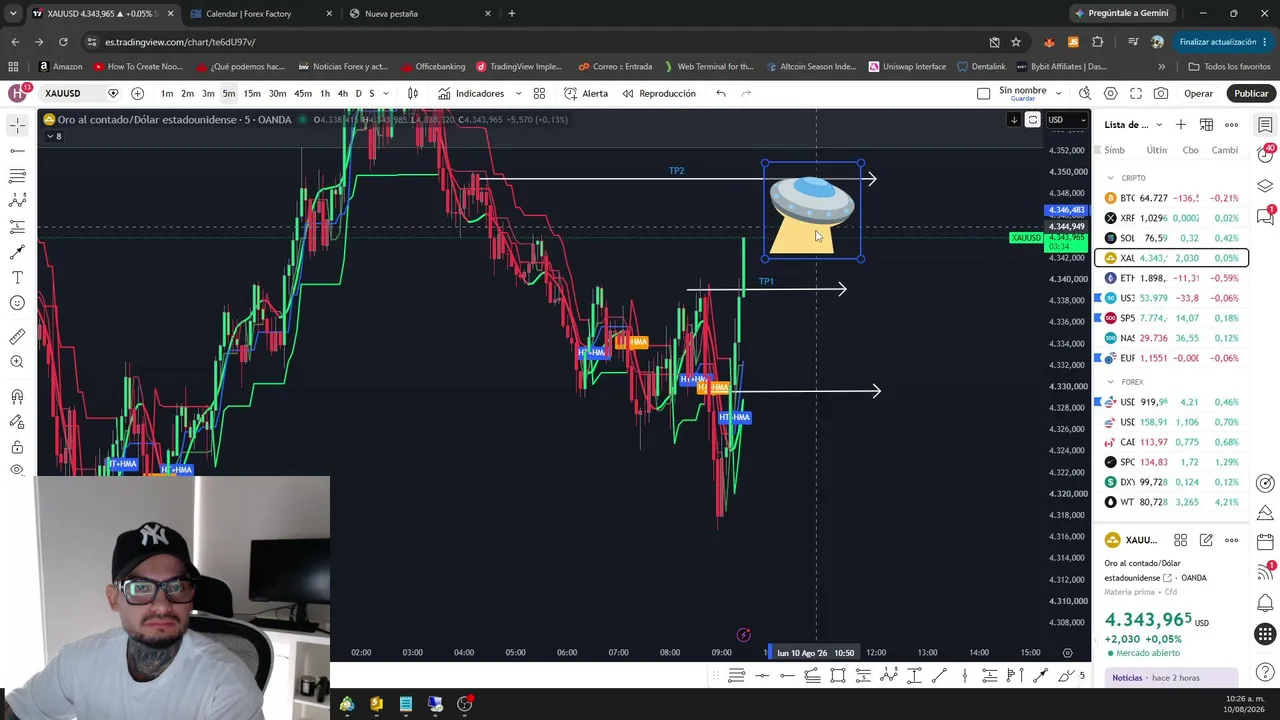This screenshot has width=1280, height=720.
Task: Open the Indicadores dialog
Action: coord(471,93)
